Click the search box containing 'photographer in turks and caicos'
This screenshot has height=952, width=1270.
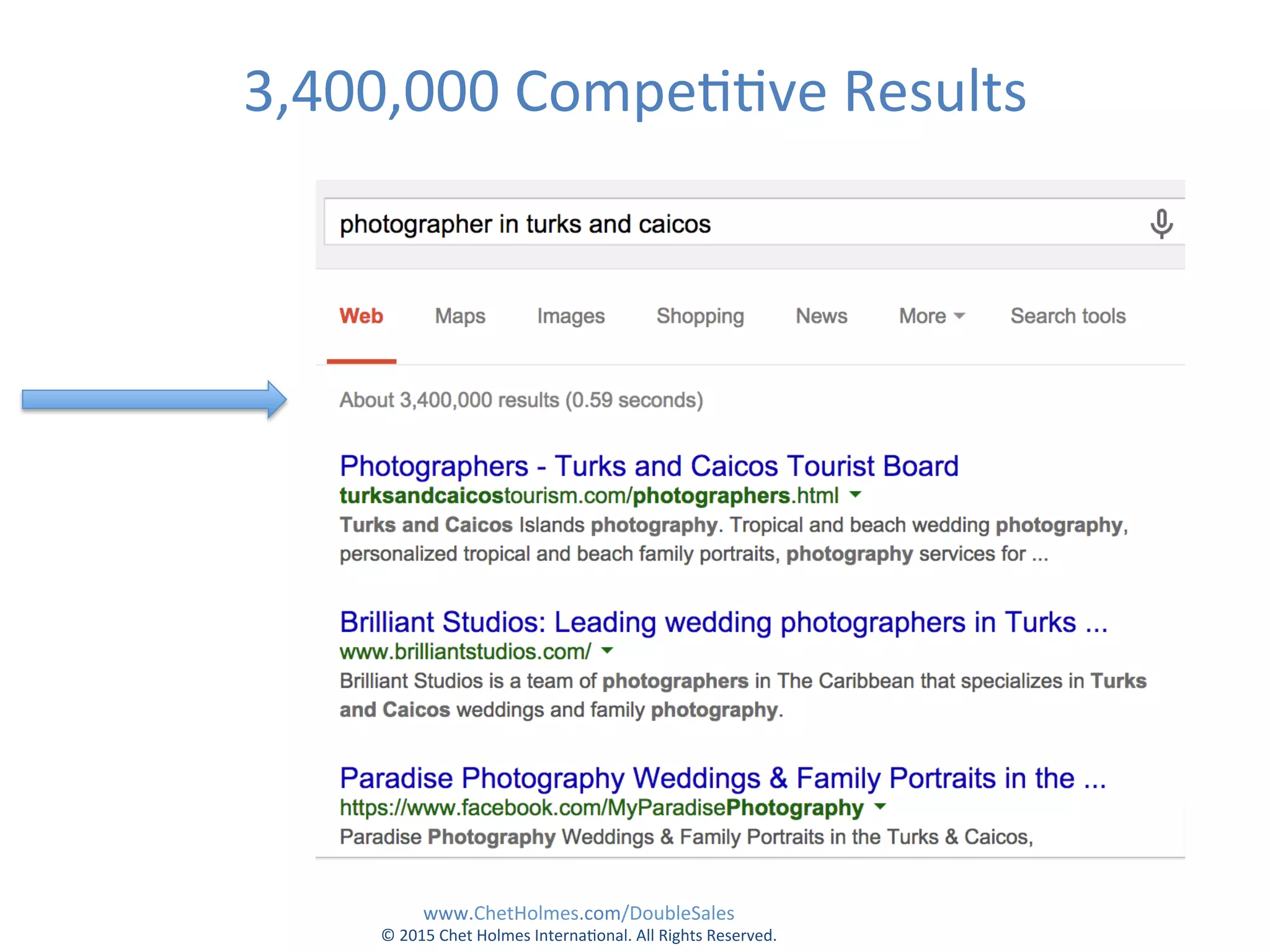tap(754, 222)
